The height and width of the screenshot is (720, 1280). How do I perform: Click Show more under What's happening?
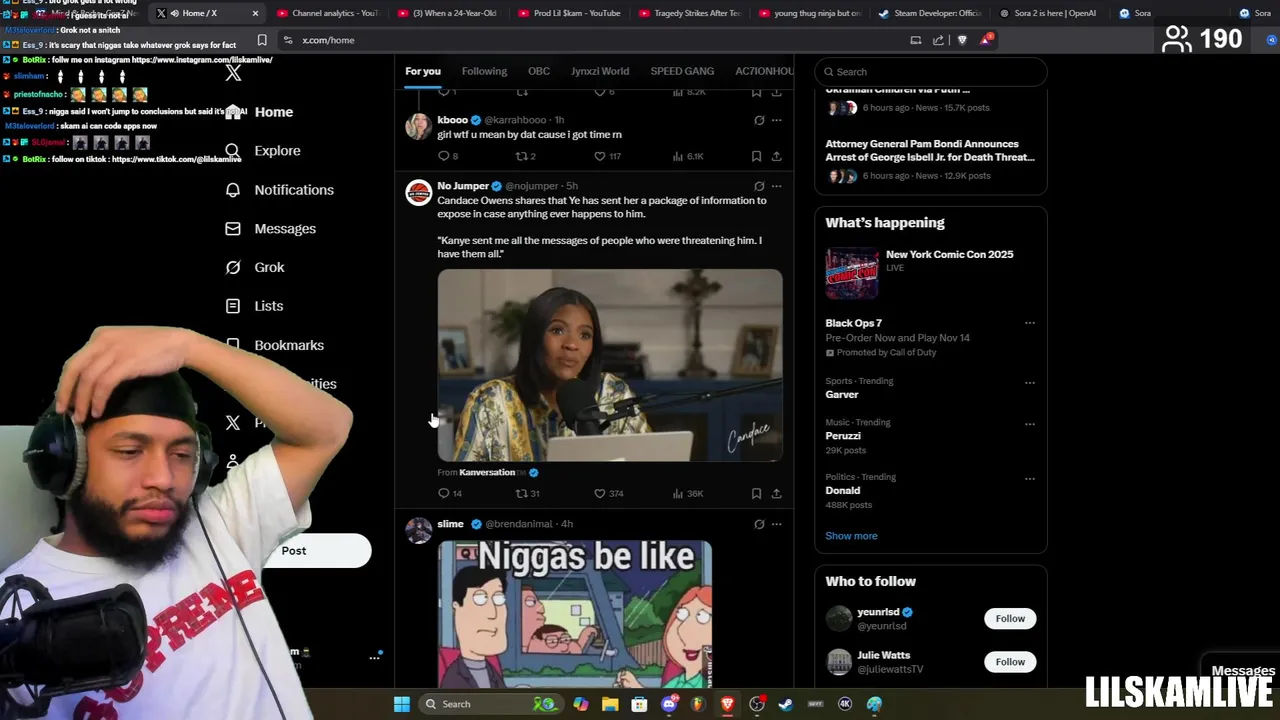(851, 536)
